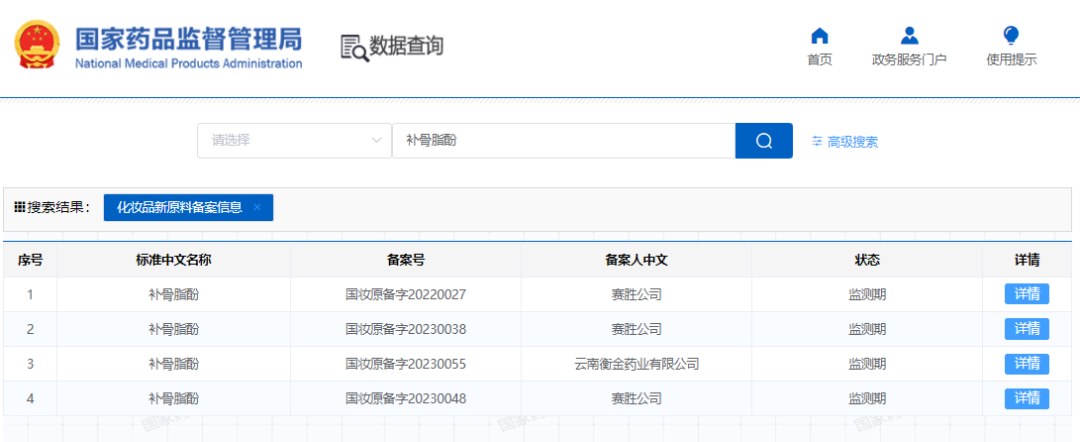The width and height of the screenshot is (1080, 442).
Task: Open 详情 for record 国妆原备字20220027
Action: (1027, 294)
